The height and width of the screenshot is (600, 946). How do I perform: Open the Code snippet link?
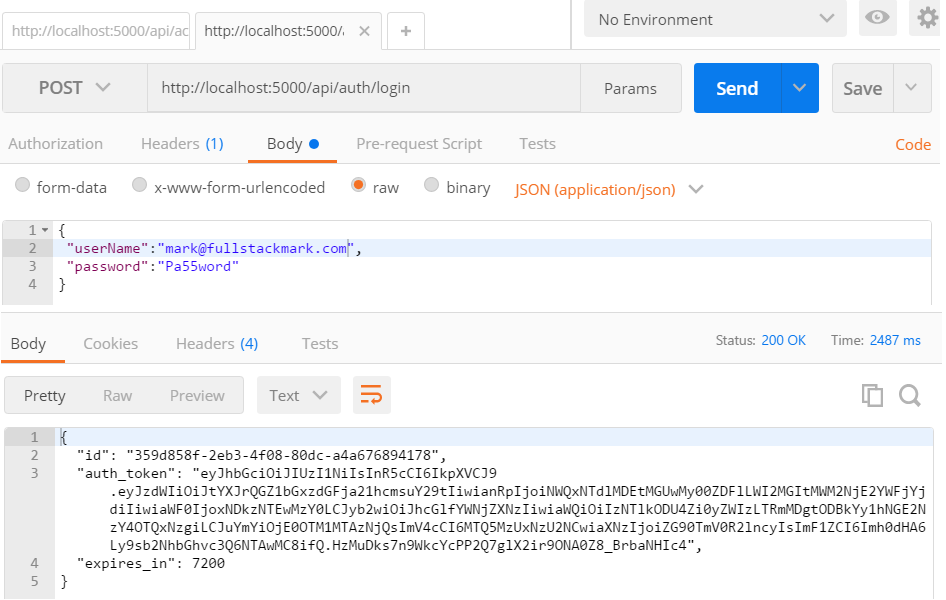tap(913, 144)
